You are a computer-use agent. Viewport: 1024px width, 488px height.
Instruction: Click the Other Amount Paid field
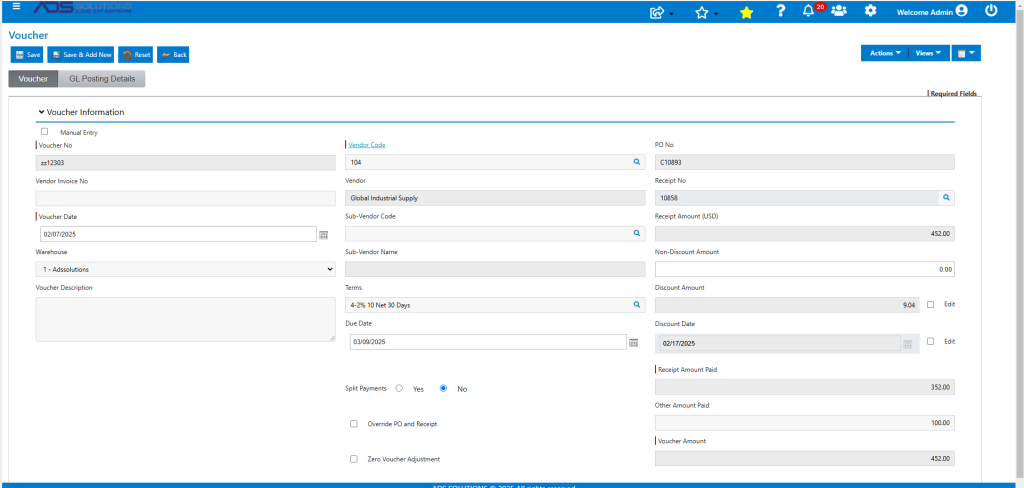coord(805,423)
